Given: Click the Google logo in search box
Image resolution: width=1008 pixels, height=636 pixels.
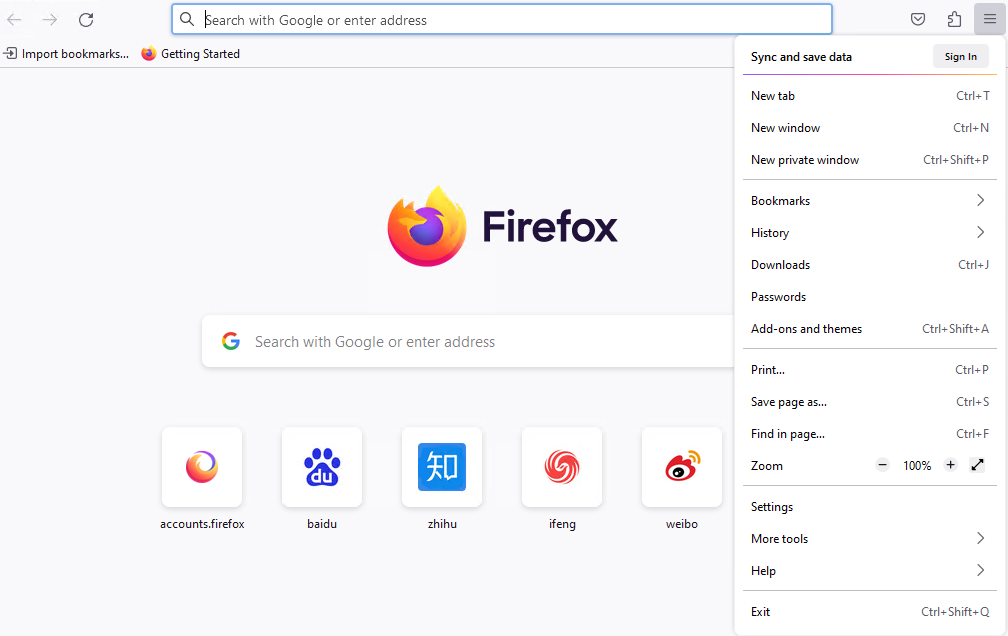Looking at the screenshot, I should pyautogui.click(x=231, y=341).
